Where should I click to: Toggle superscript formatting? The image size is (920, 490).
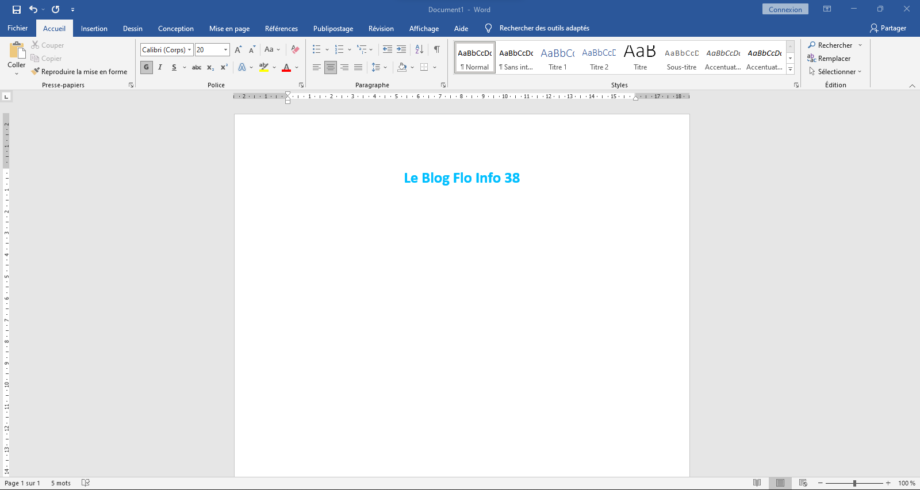pyautogui.click(x=224, y=67)
